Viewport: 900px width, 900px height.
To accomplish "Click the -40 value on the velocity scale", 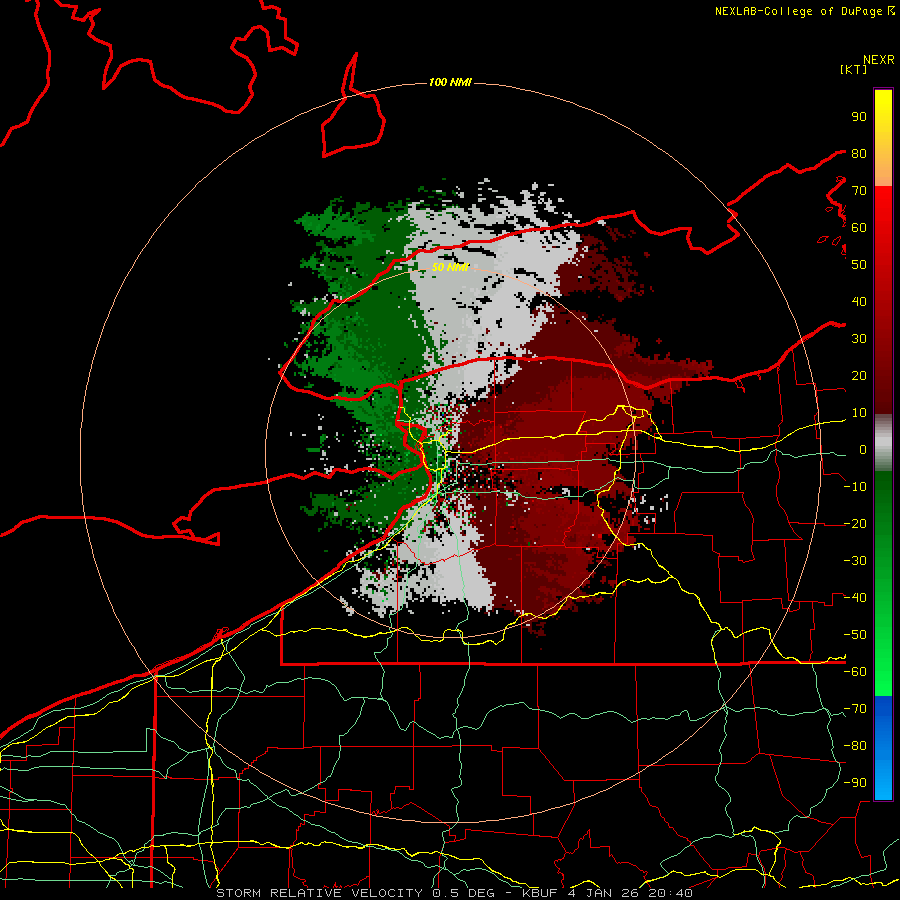I will [x=855, y=598].
